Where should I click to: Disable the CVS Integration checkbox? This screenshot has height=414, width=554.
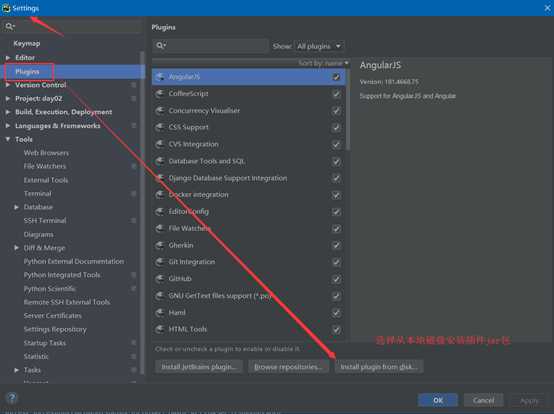[x=336, y=144]
